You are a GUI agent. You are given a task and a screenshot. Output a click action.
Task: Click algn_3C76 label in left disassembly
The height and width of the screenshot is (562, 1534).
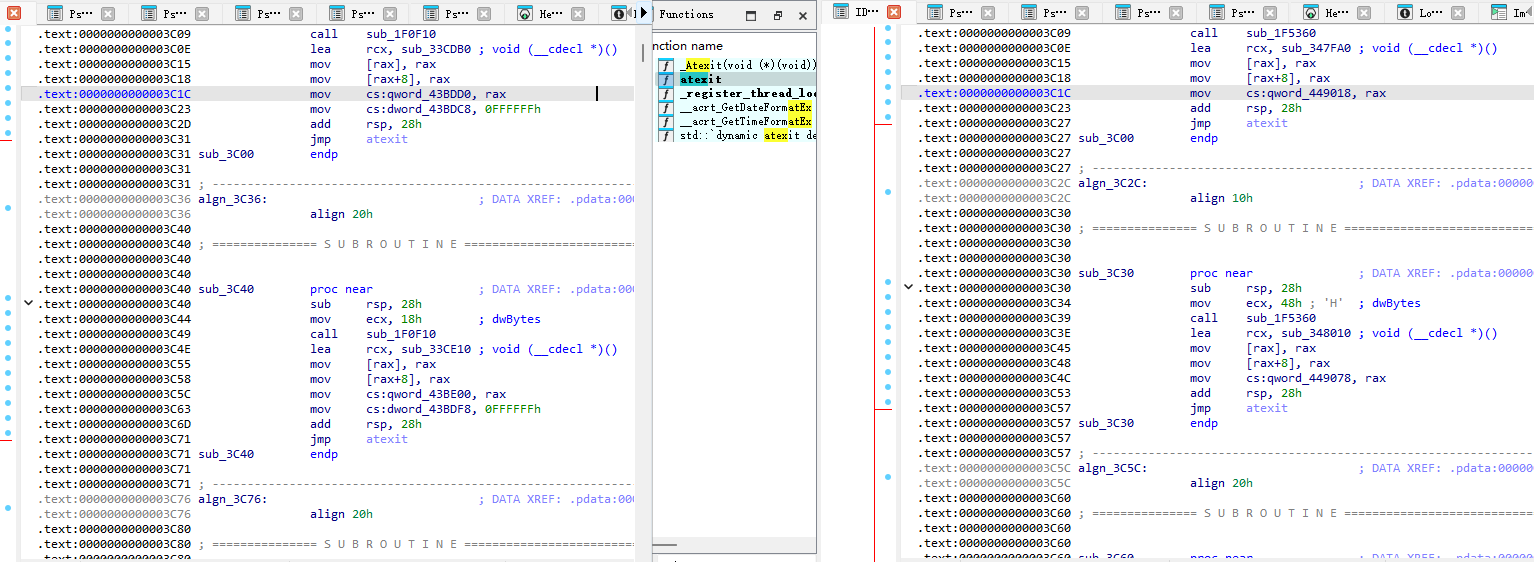click(232, 499)
